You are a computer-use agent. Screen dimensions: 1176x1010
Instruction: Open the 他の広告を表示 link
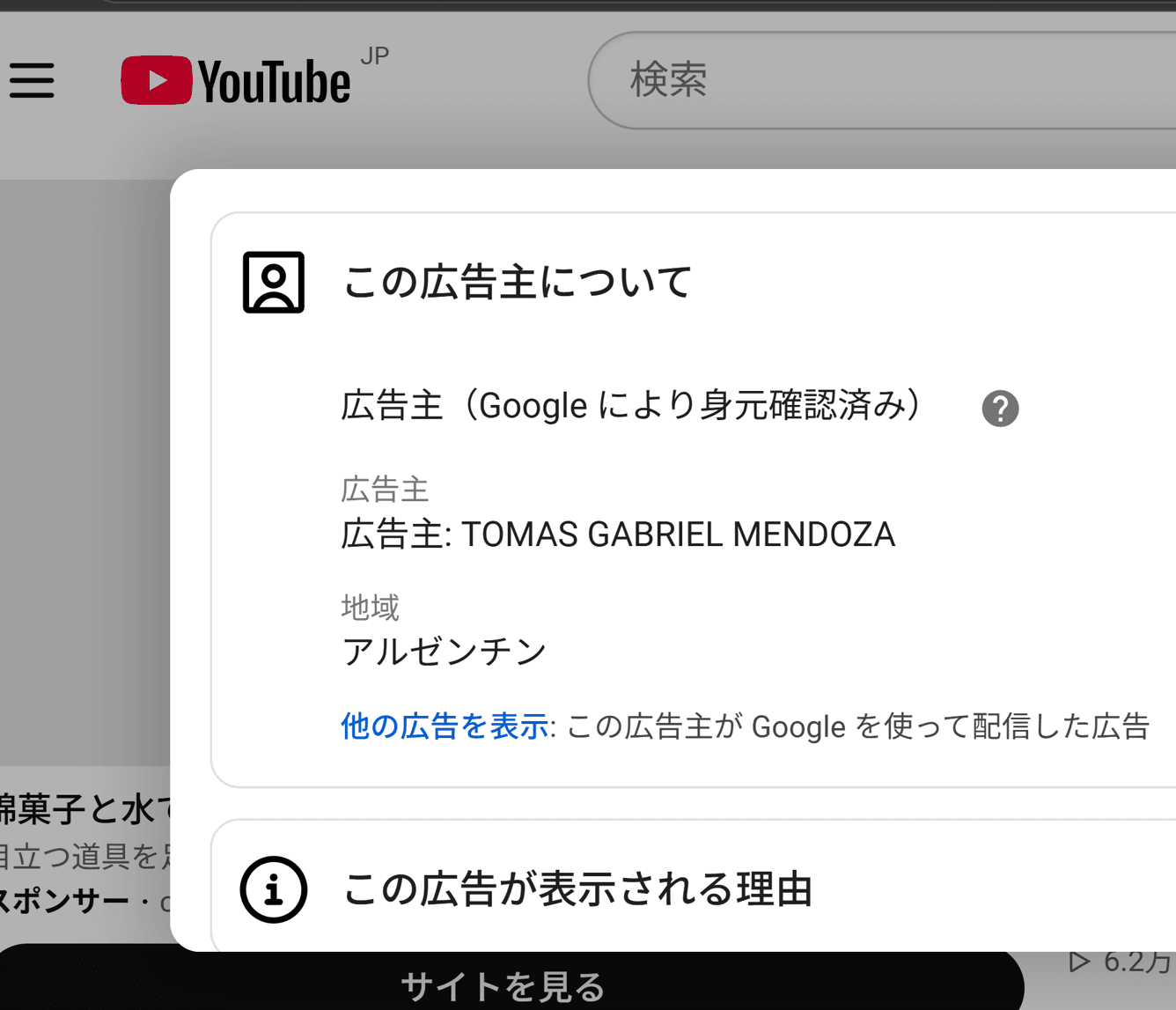tap(445, 726)
